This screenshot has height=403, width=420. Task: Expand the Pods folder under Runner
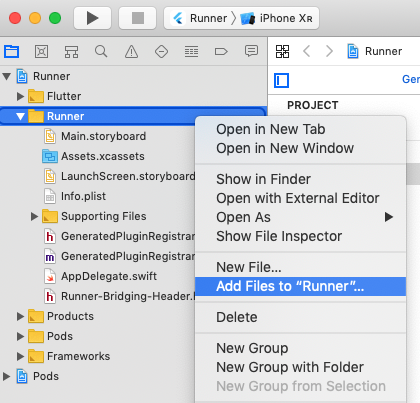click(x=21, y=336)
